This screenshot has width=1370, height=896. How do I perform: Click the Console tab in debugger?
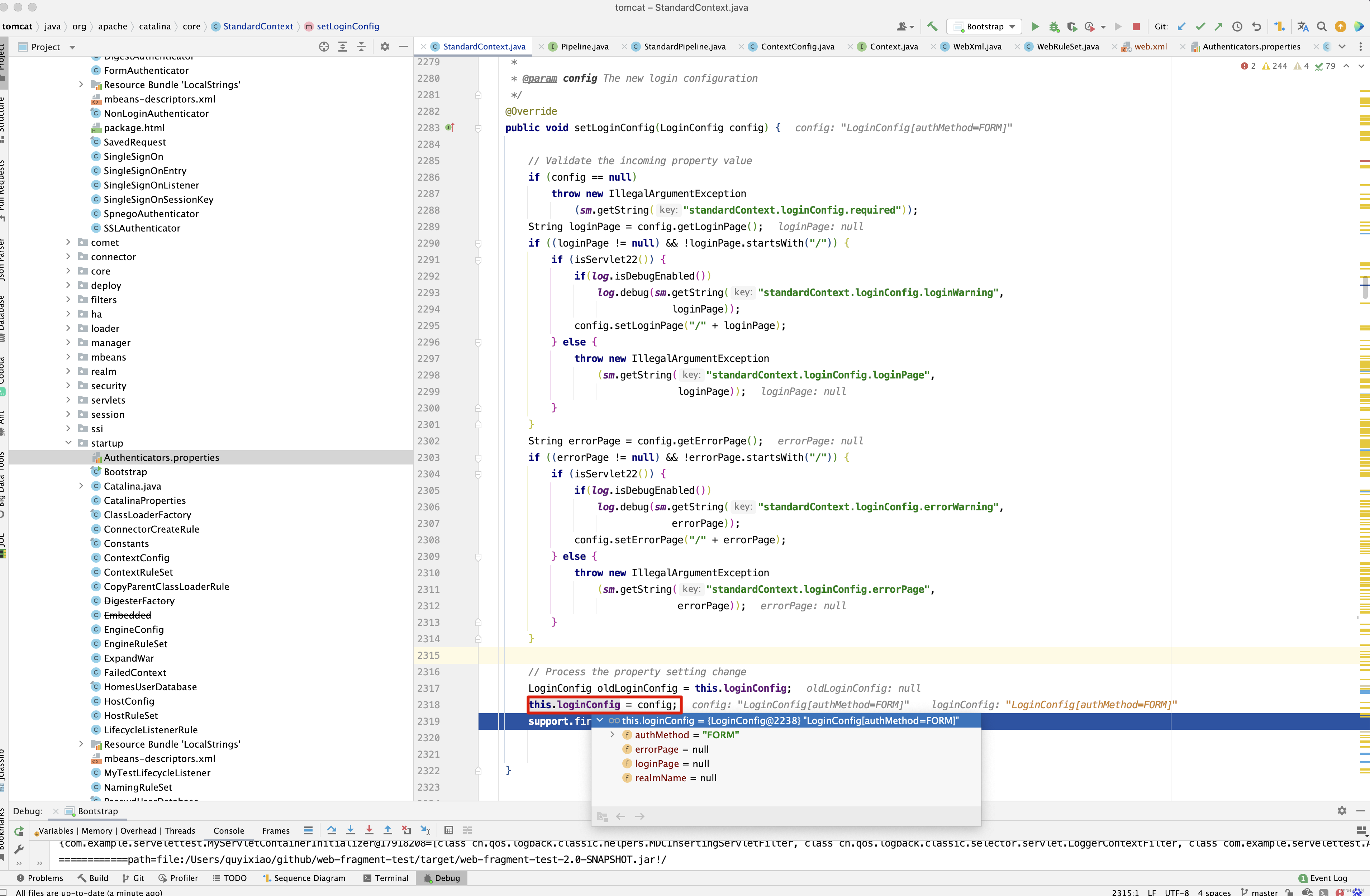click(x=229, y=830)
